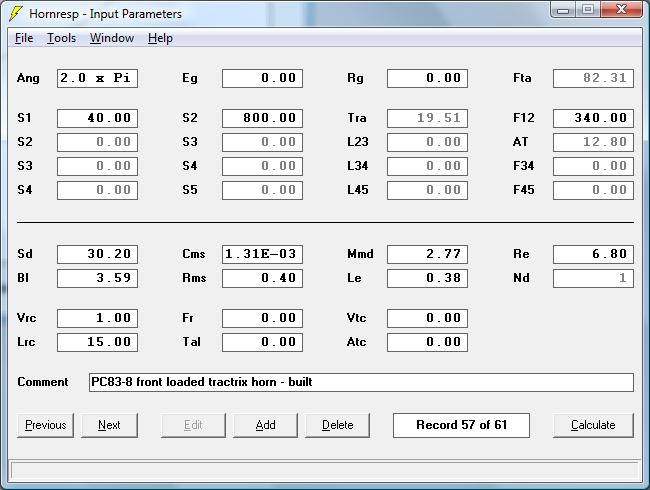Click the F45 input field
The width and height of the screenshot is (650, 490).
pyautogui.click(x=593, y=190)
